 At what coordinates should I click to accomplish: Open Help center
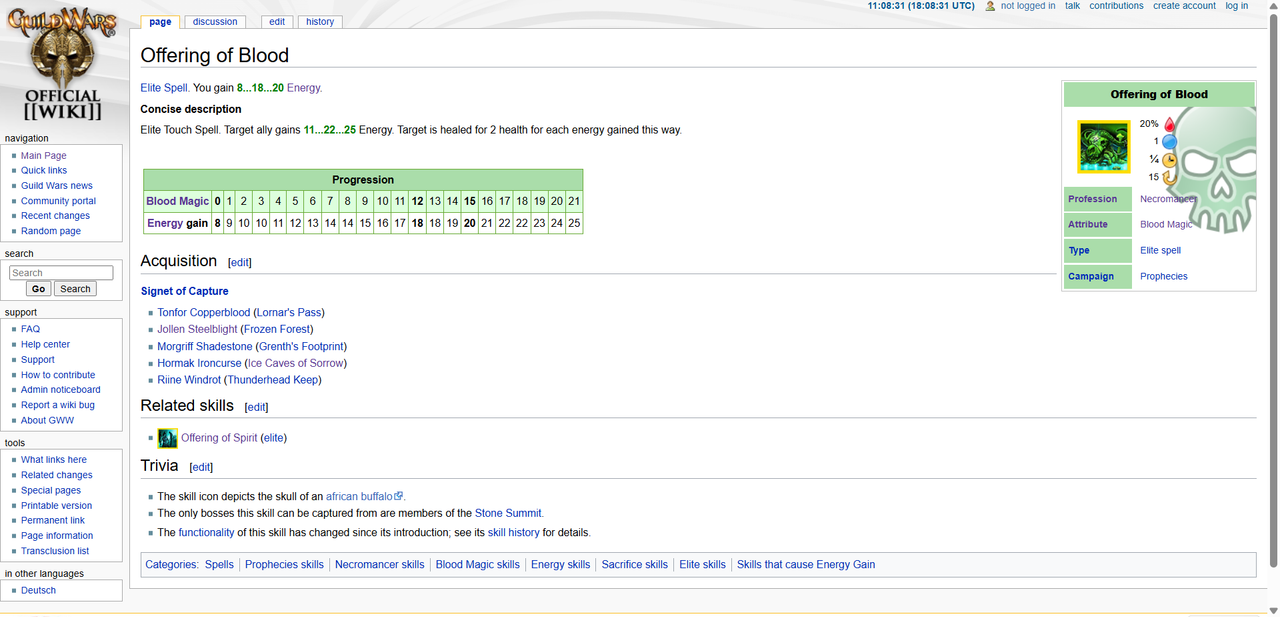coord(46,344)
